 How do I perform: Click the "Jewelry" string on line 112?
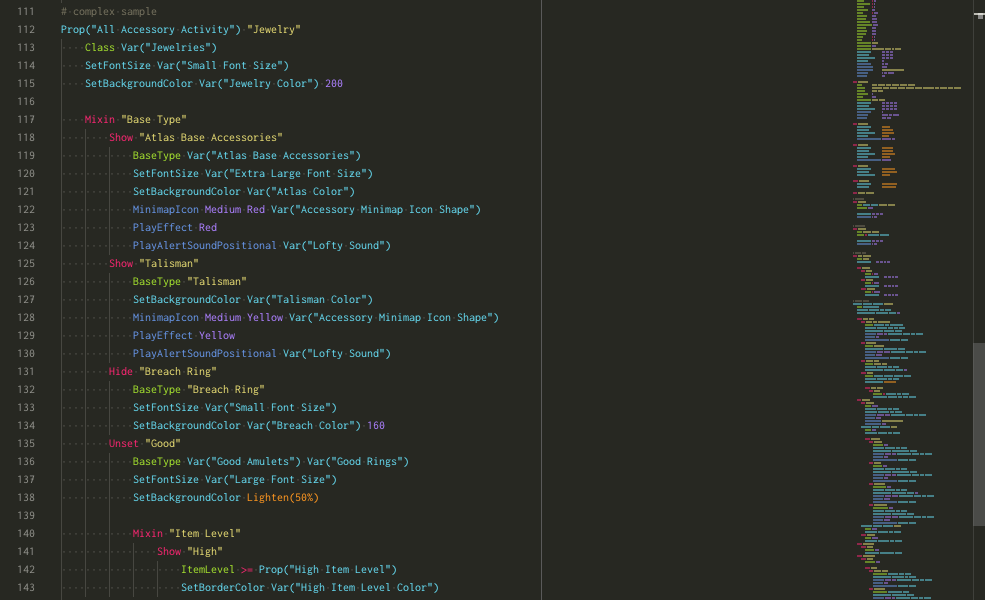[x=274, y=30]
